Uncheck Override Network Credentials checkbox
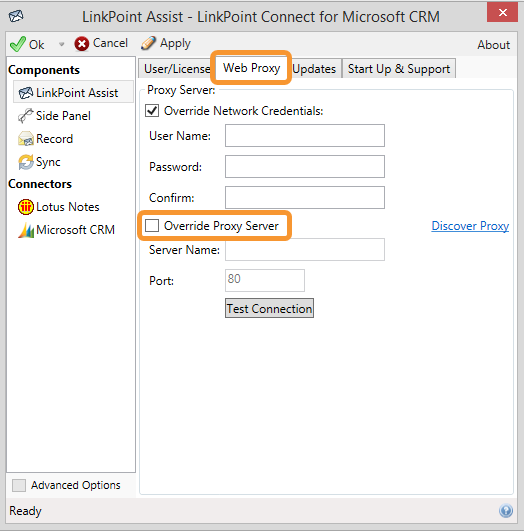 coord(152,111)
